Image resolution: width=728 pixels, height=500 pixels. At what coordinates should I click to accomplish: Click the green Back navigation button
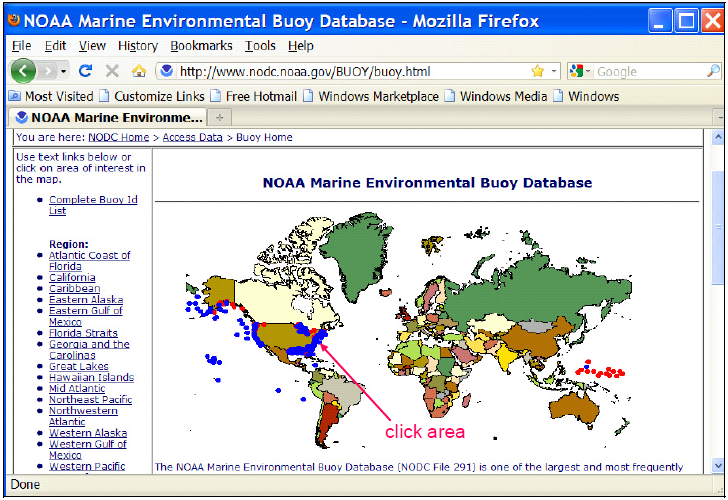click(x=23, y=71)
